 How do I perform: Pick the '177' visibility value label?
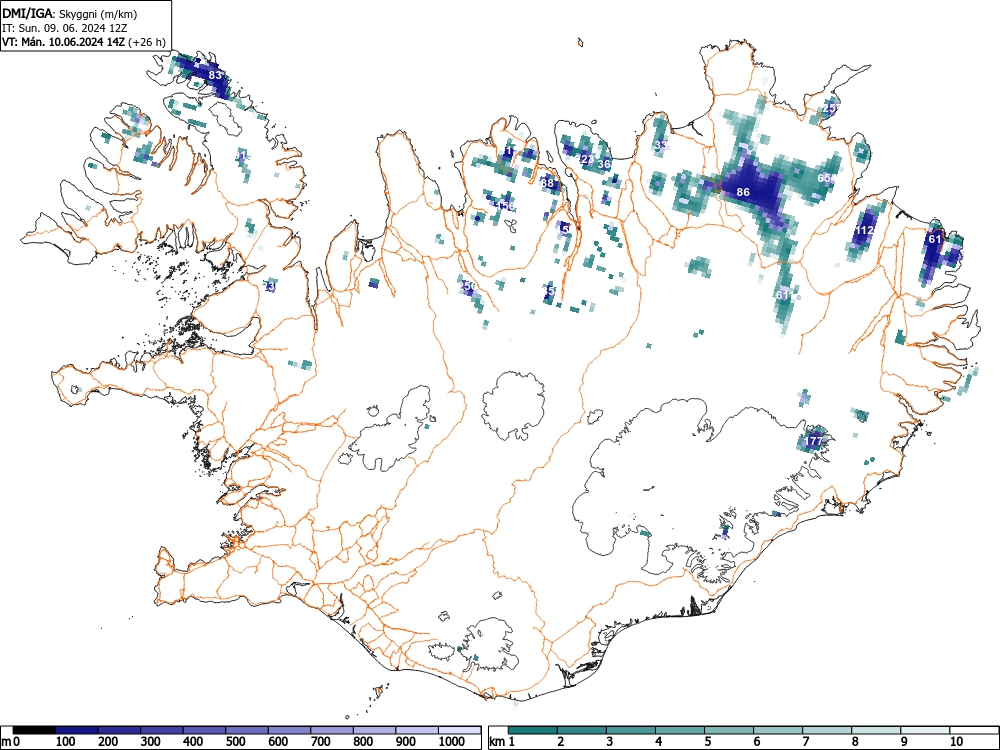click(x=813, y=441)
